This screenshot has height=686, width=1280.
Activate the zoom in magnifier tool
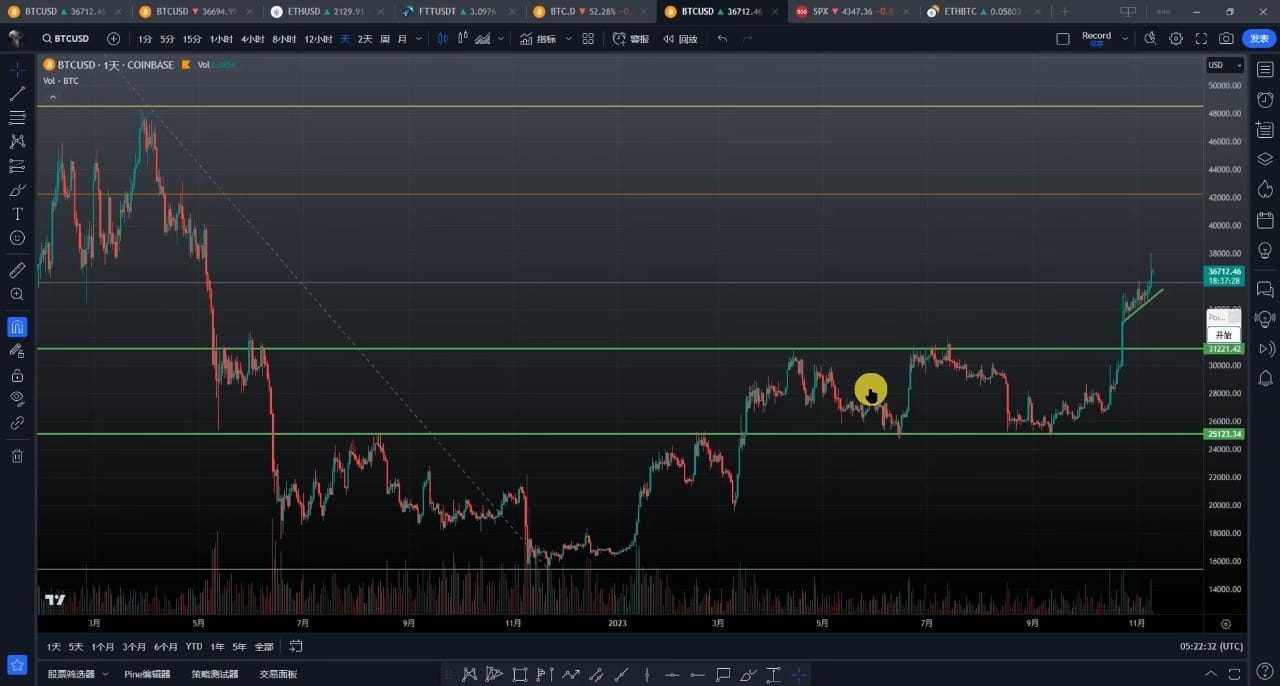17,294
